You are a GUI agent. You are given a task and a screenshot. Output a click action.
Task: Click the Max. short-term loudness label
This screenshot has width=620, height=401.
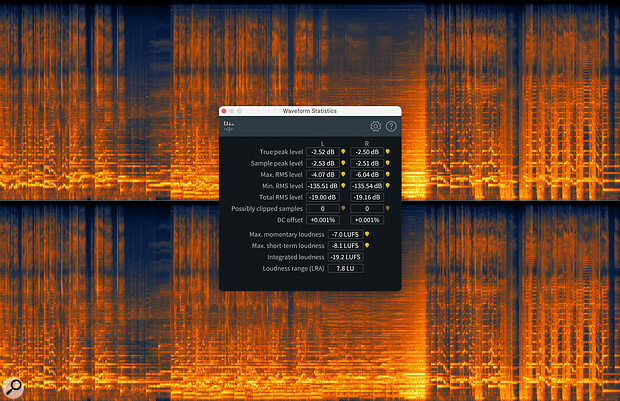coord(288,246)
